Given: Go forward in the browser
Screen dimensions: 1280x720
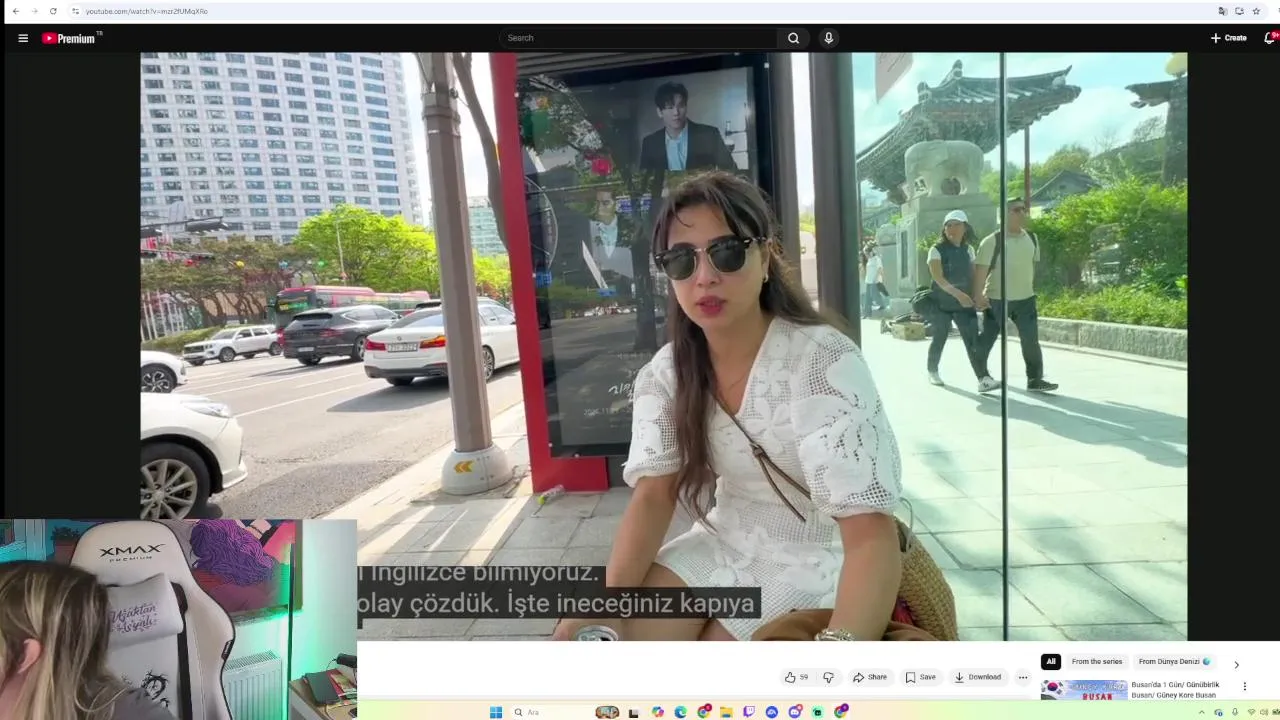Looking at the screenshot, I should (34, 11).
